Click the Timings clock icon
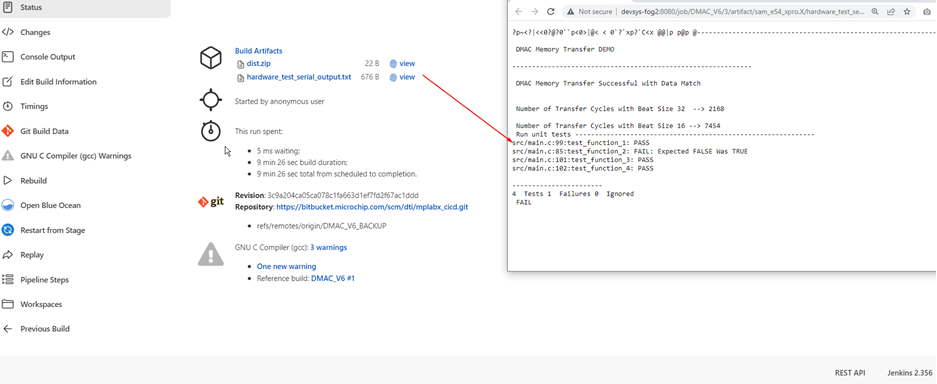 (x=8, y=106)
